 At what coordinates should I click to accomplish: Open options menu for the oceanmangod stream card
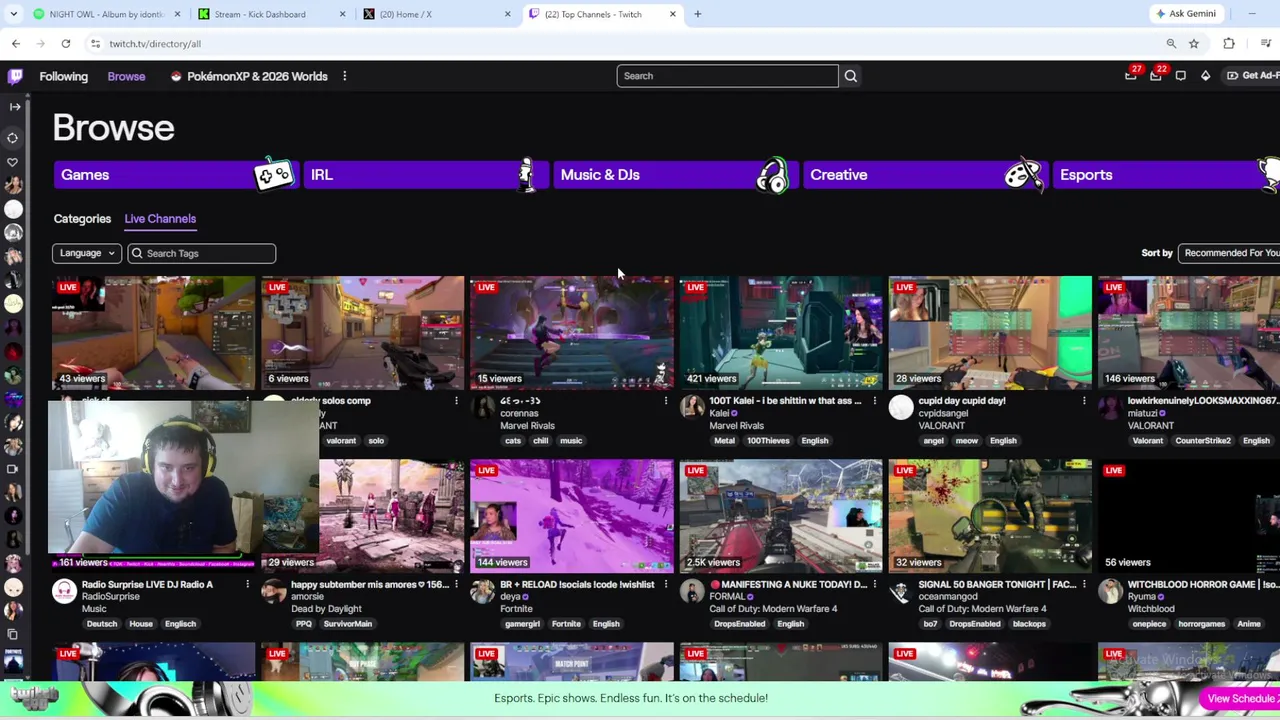(x=1083, y=585)
